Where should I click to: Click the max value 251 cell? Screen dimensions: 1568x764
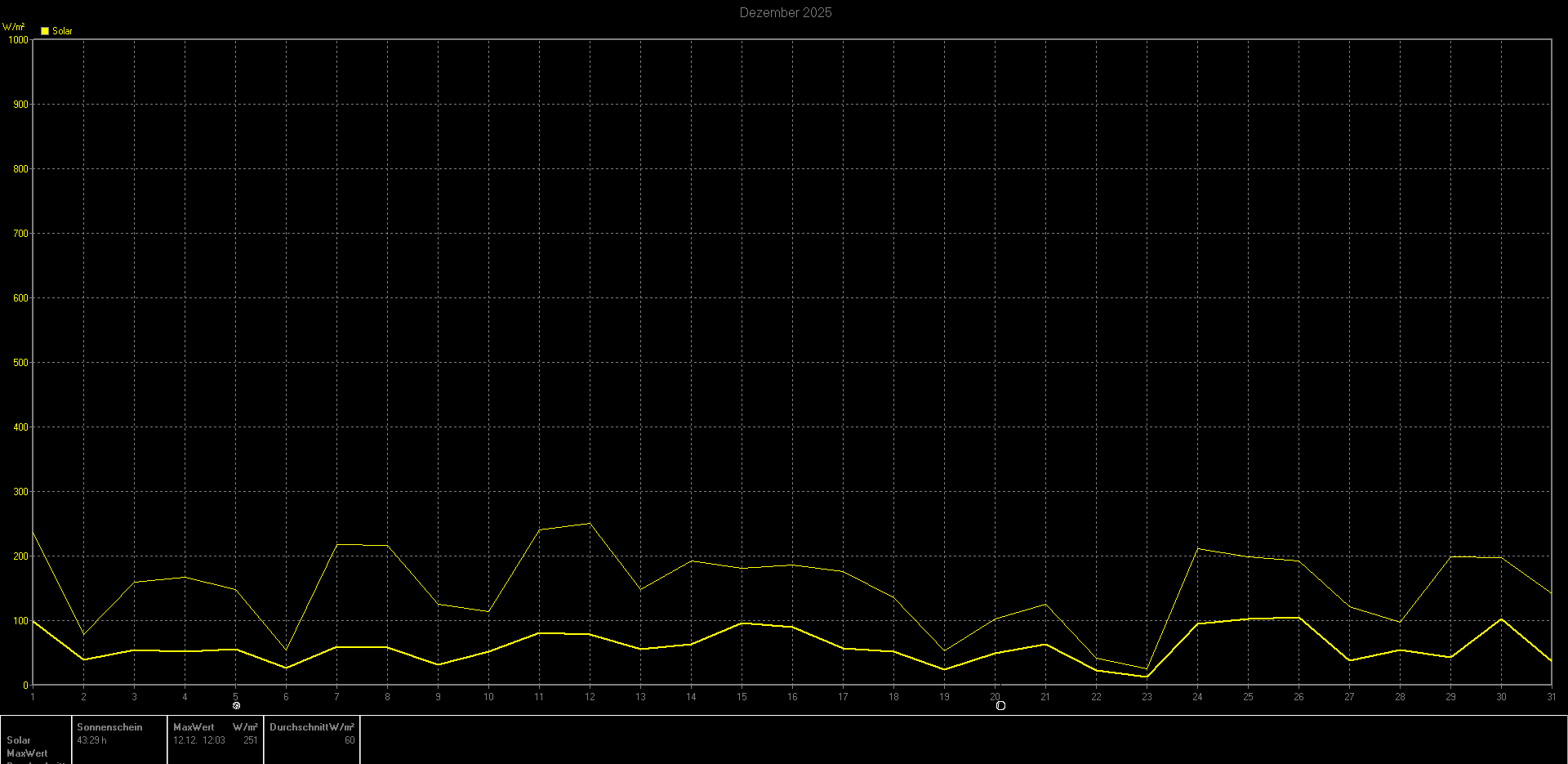(250, 740)
